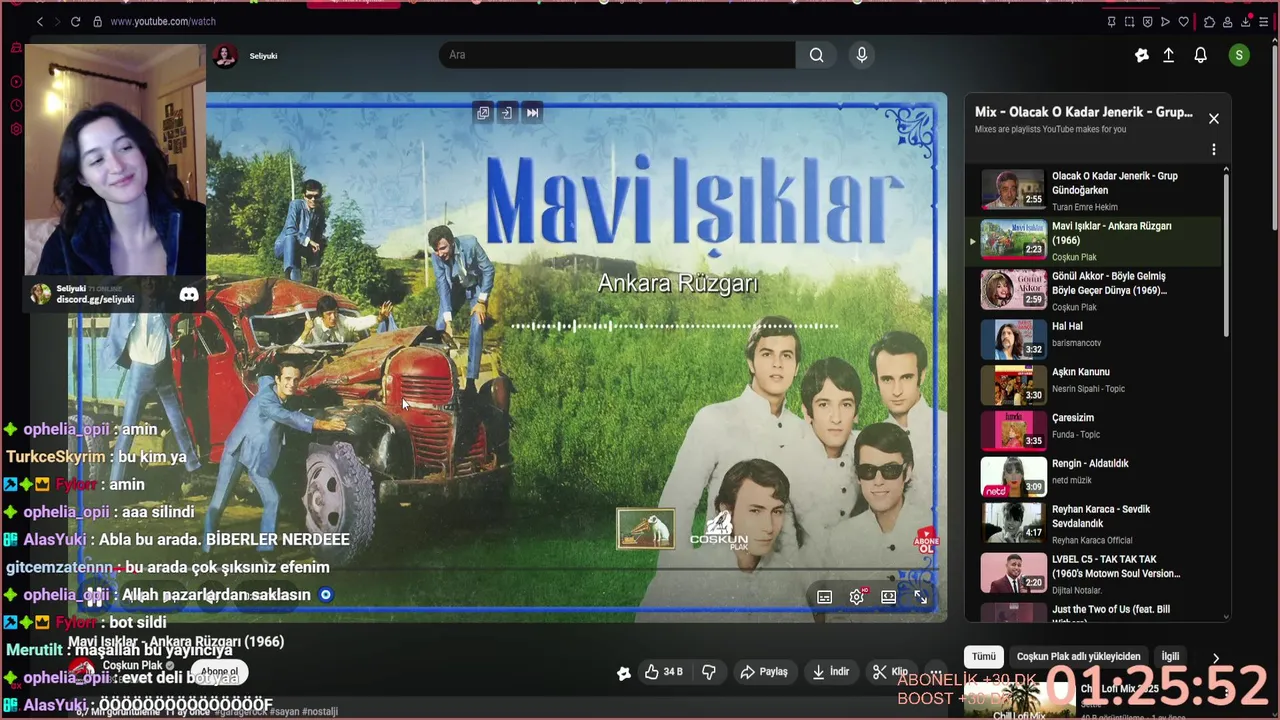Click the Discord logo in the overlay

pos(188,295)
